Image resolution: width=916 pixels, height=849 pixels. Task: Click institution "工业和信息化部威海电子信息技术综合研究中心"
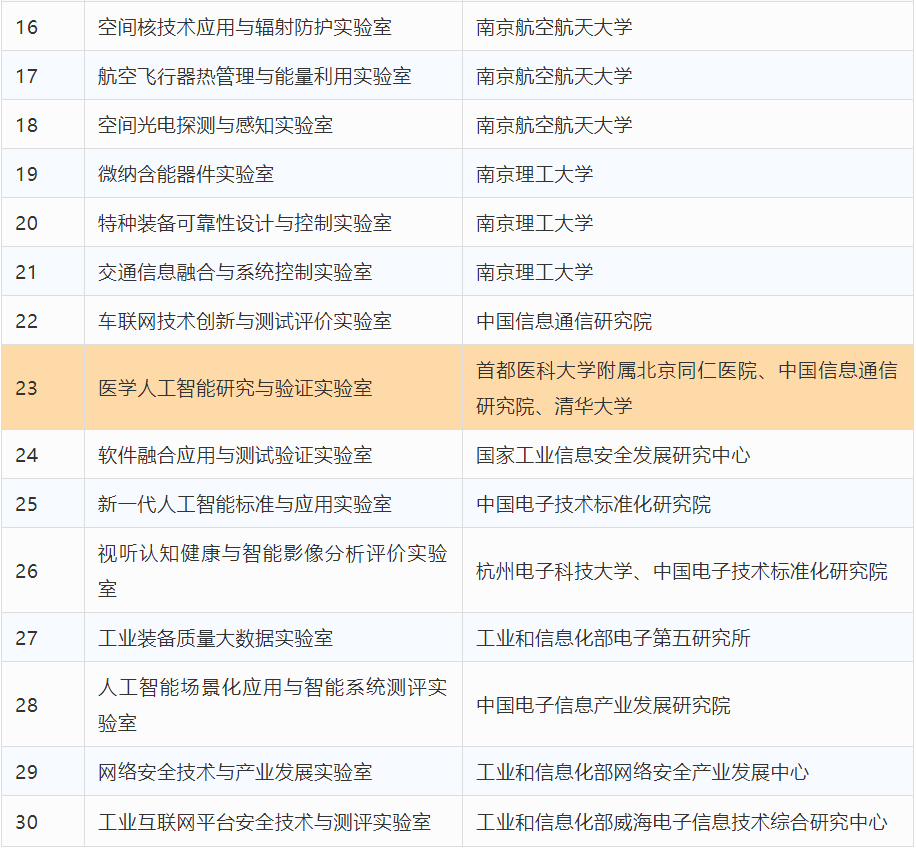point(682,822)
